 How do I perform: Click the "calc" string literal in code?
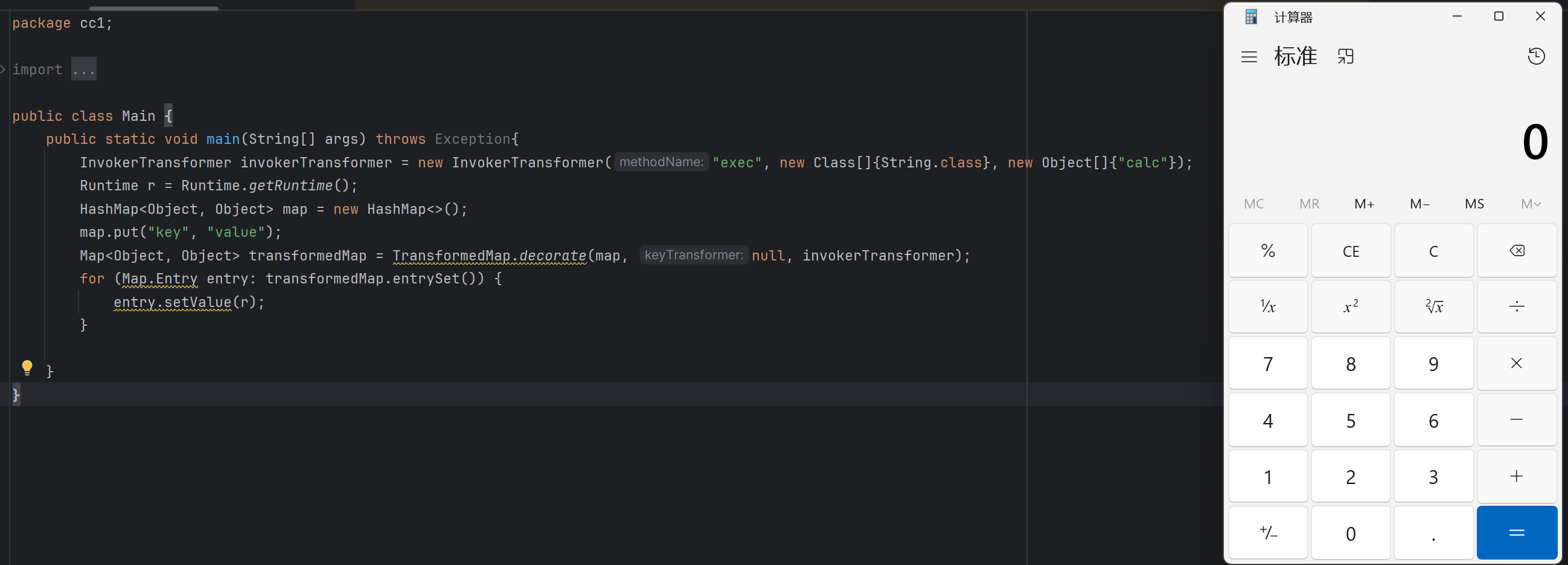click(x=1142, y=163)
